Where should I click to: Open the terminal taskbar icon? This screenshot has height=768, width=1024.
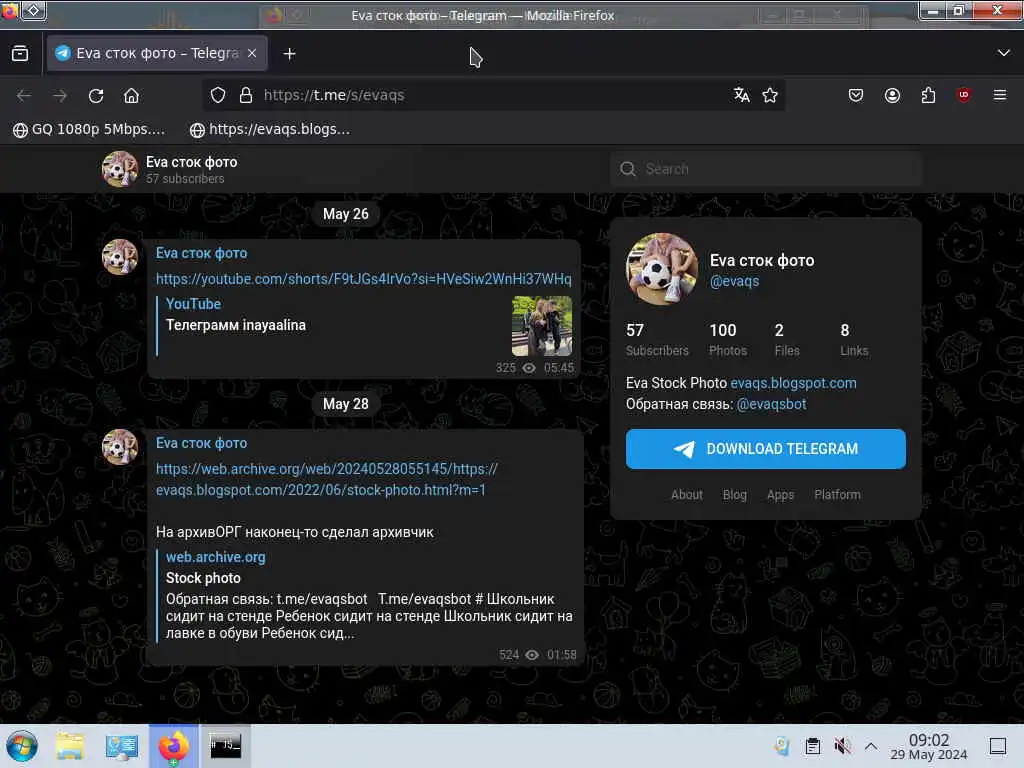pos(225,746)
